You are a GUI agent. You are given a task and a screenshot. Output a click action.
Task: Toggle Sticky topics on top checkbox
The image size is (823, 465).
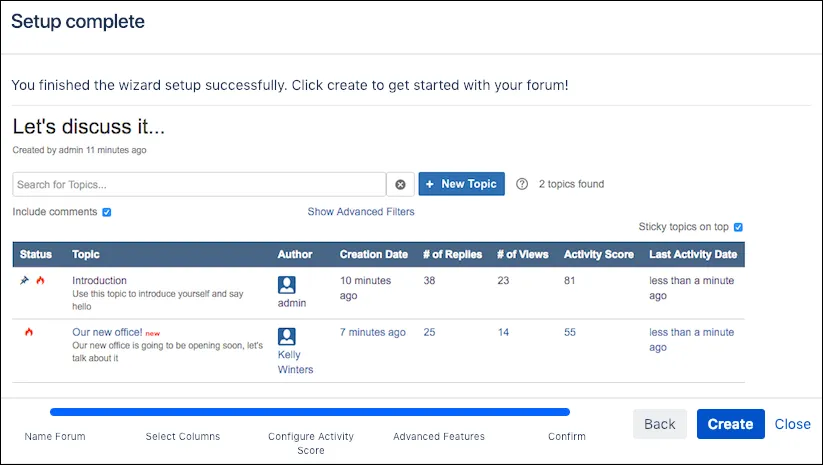click(x=738, y=227)
